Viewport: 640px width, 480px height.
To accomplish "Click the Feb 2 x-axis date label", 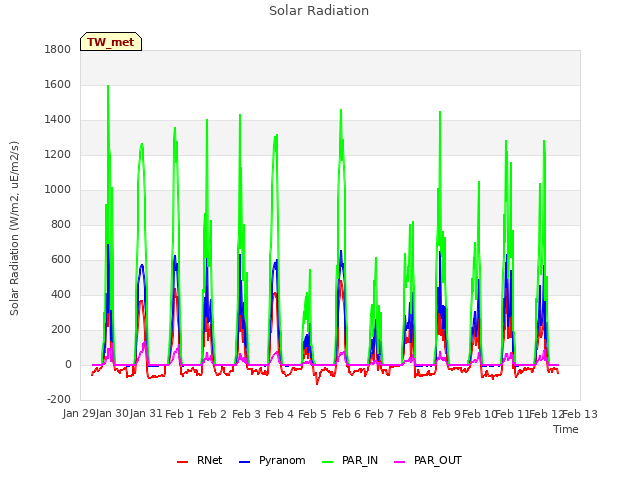I will (212, 414).
